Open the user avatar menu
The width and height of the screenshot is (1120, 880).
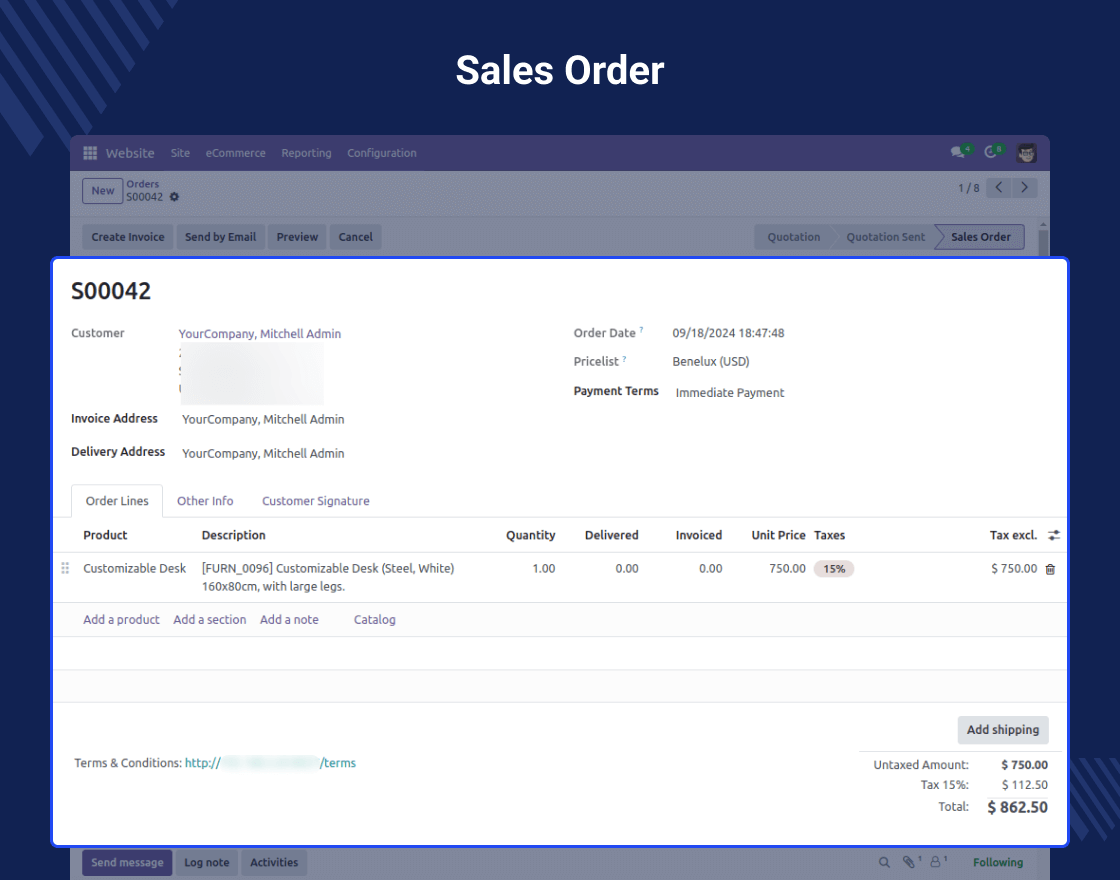(1026, 153)
